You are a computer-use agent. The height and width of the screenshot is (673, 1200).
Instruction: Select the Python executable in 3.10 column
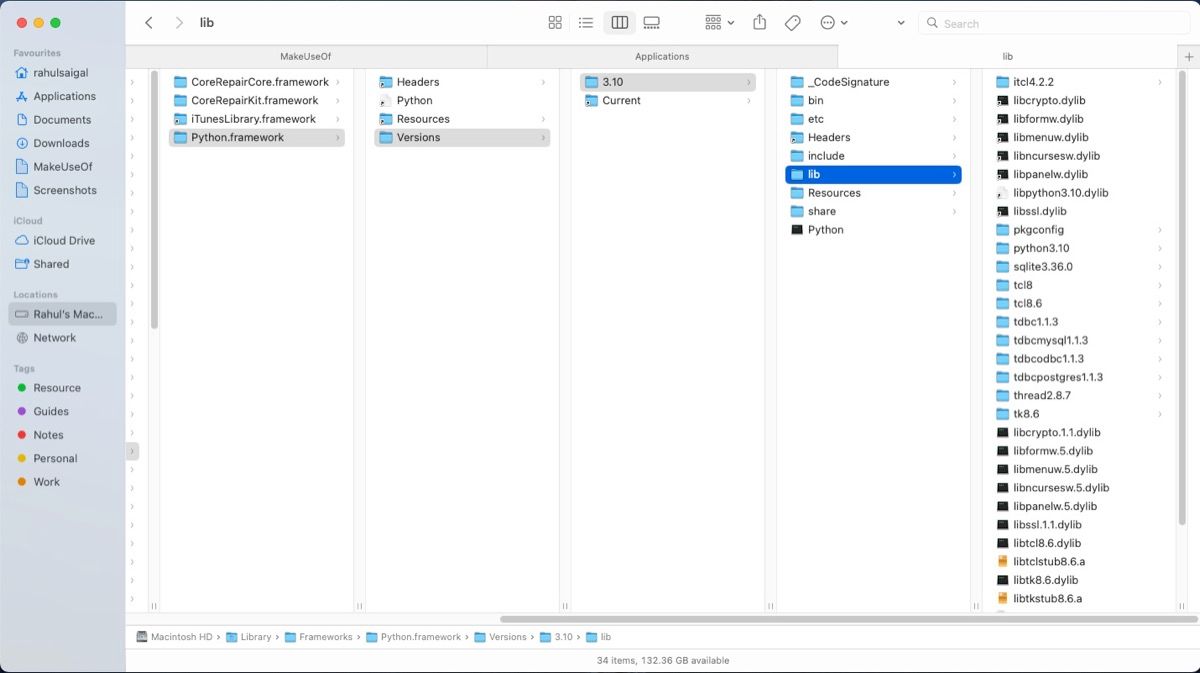coord(873,230)
